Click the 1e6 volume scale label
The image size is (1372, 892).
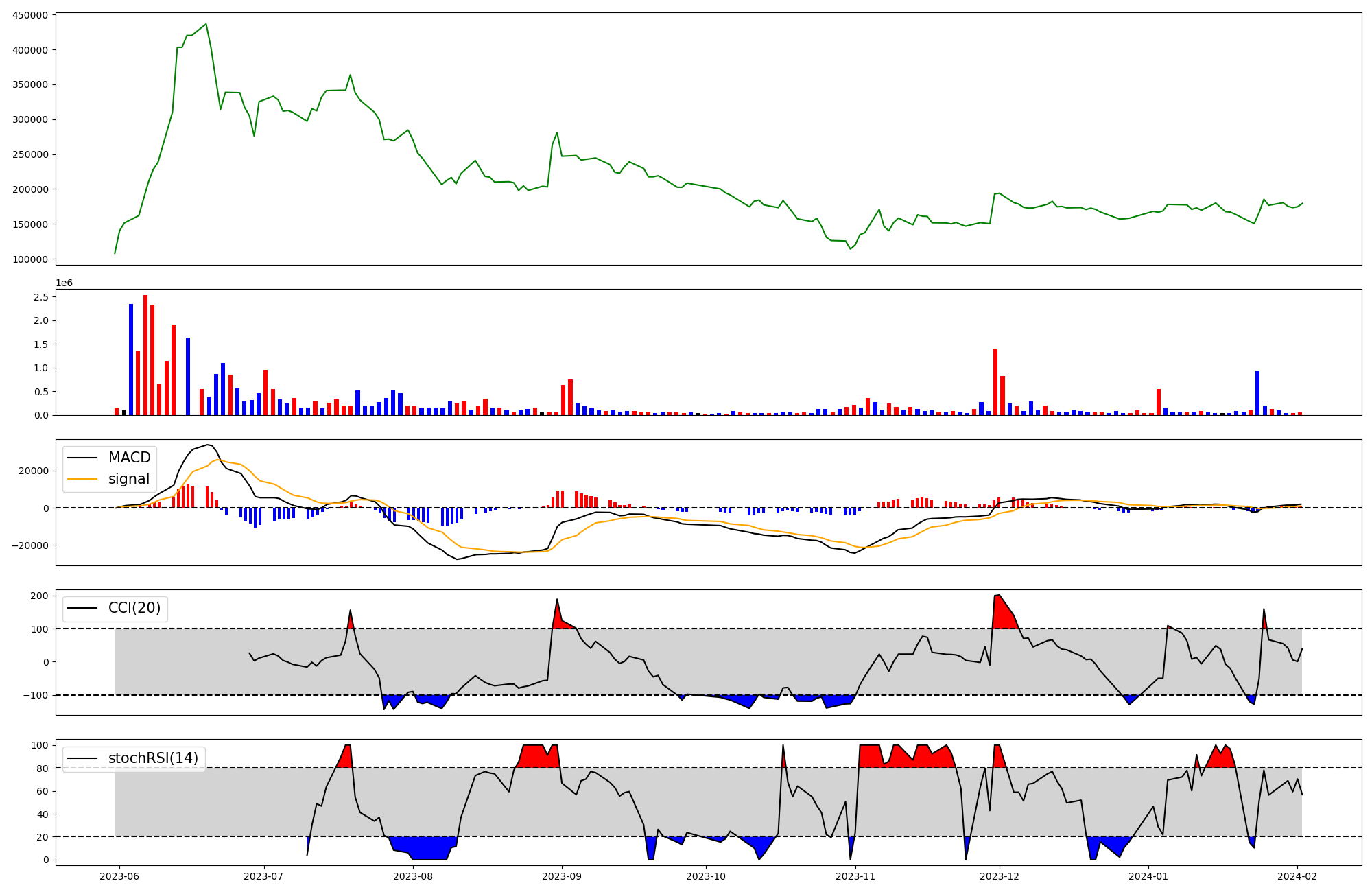pos(64,283)
